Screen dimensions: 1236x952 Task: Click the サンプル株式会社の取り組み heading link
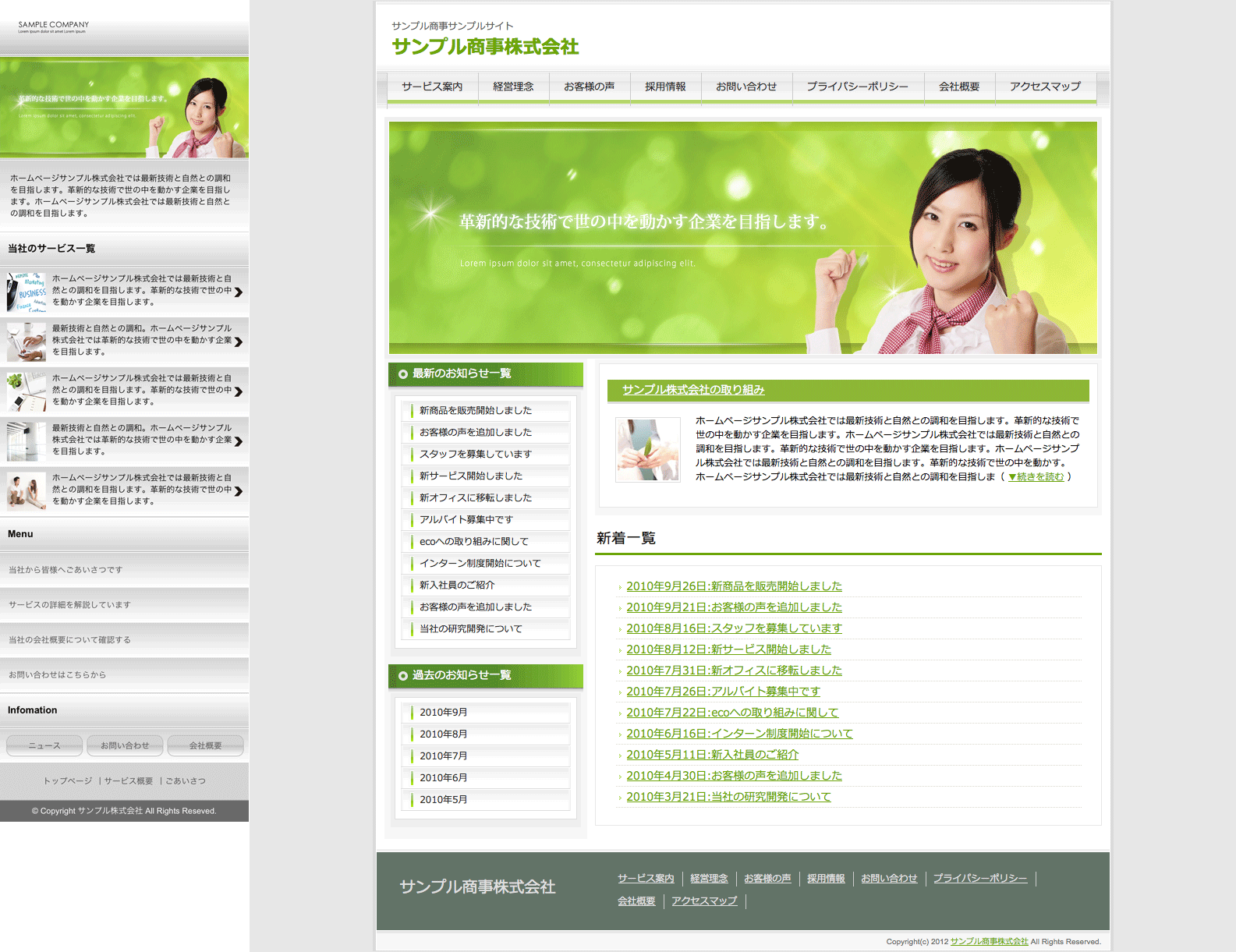(692, 390)
